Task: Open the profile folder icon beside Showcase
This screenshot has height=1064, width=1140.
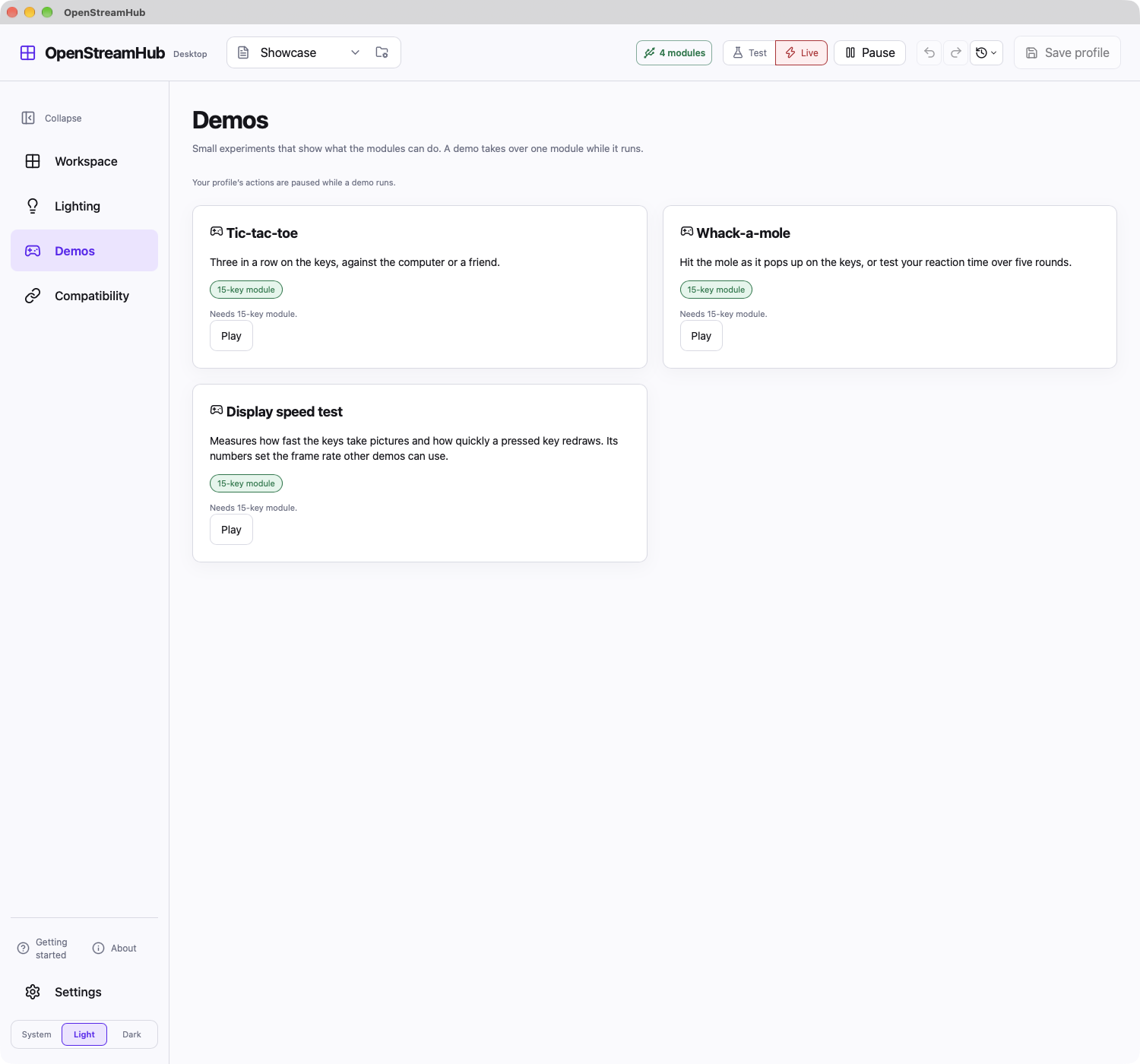Action: pos(382,52)
